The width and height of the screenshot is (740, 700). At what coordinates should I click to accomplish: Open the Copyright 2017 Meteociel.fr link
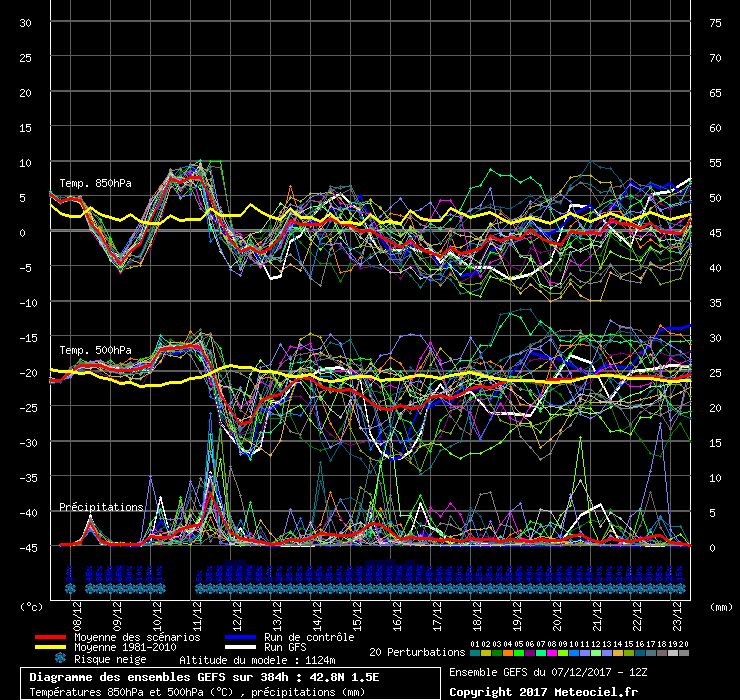[543, 692]
